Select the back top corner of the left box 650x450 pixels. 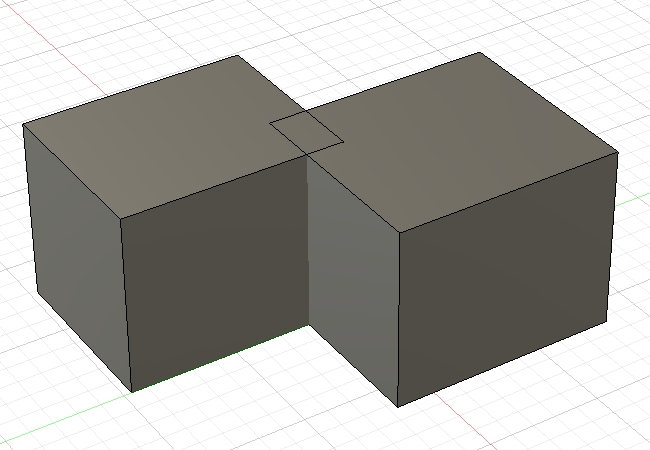point(236,56)
